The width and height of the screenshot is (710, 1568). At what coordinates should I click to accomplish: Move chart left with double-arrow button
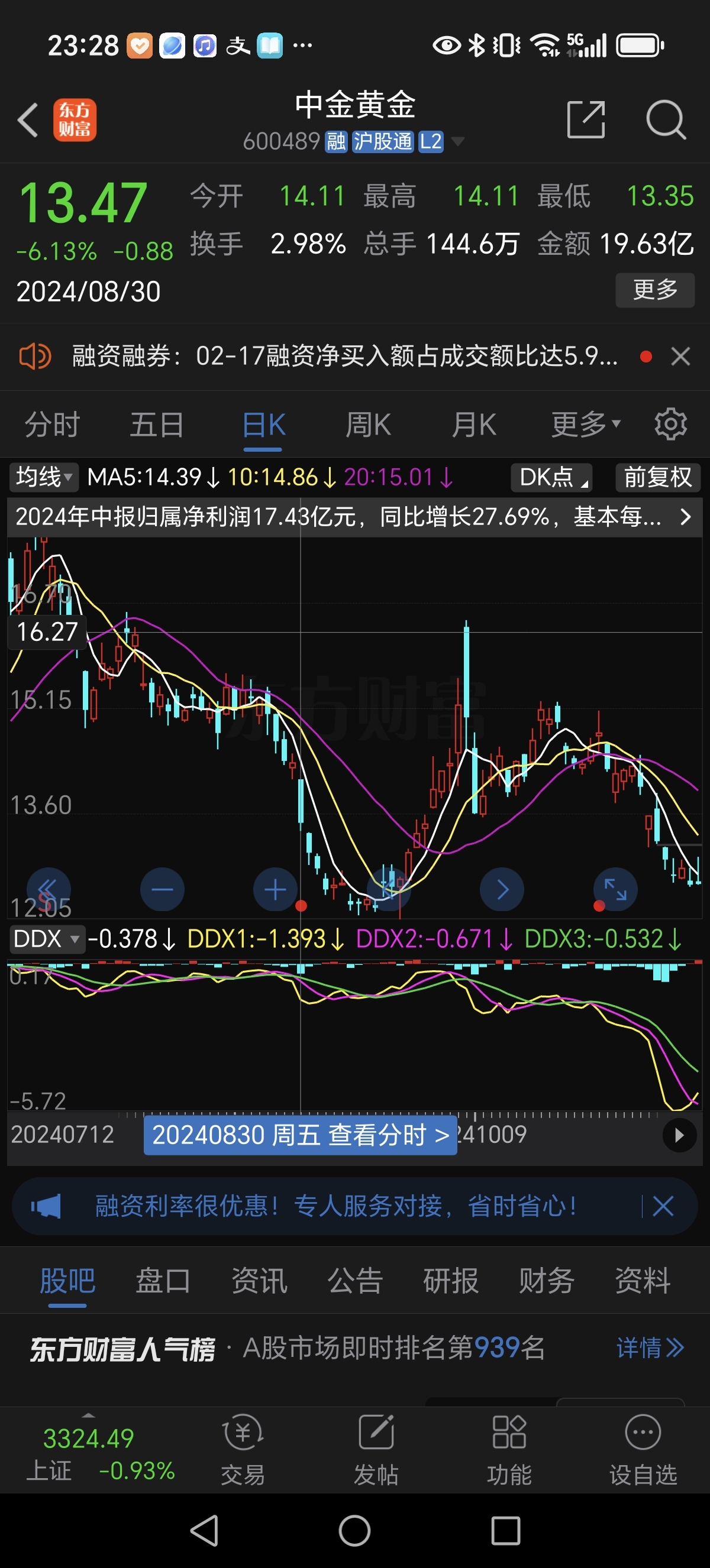[49, 889]
